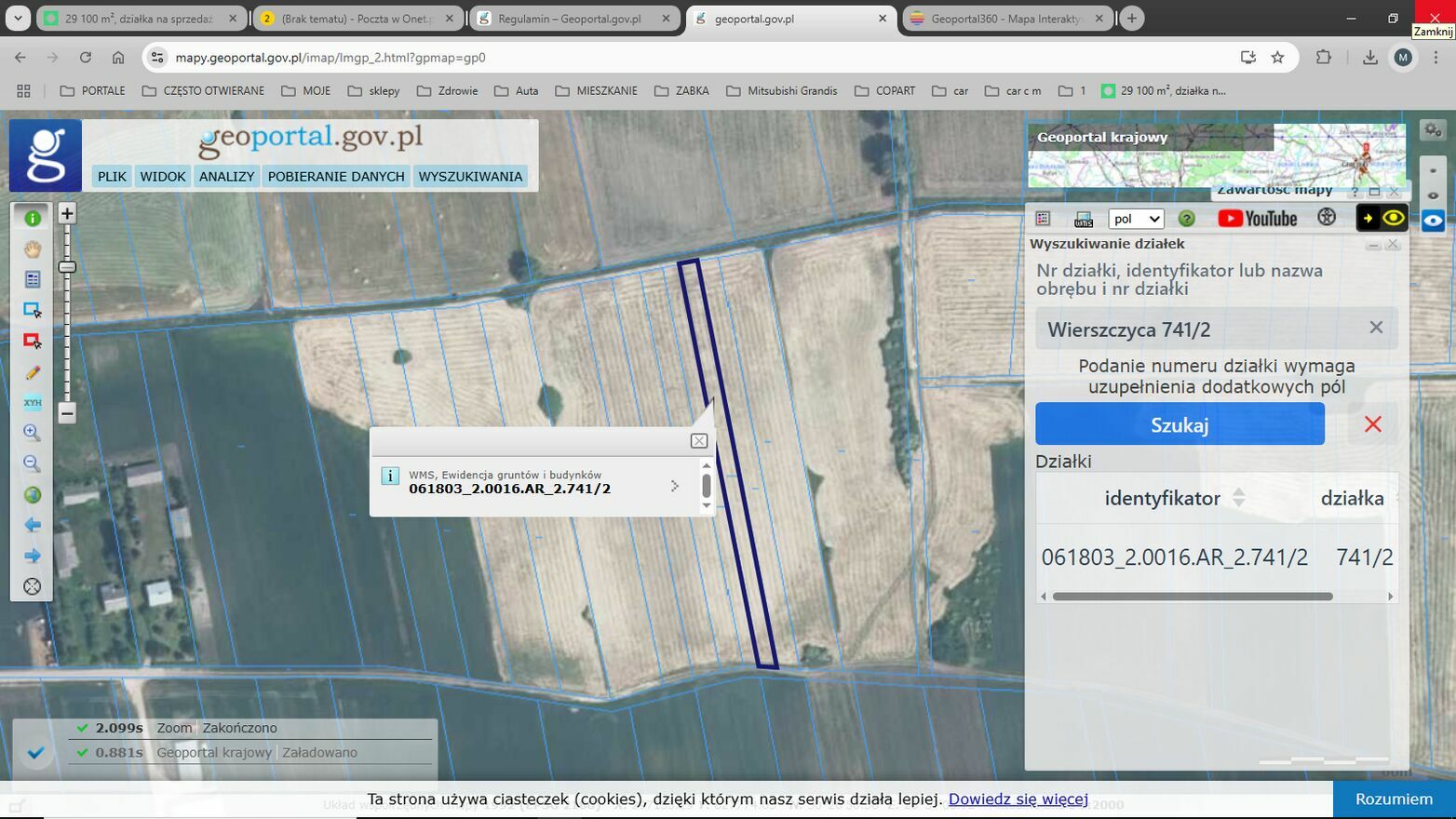
Task: Switch to Geoportal360 browser tab
Action: tap(1006, 18)
